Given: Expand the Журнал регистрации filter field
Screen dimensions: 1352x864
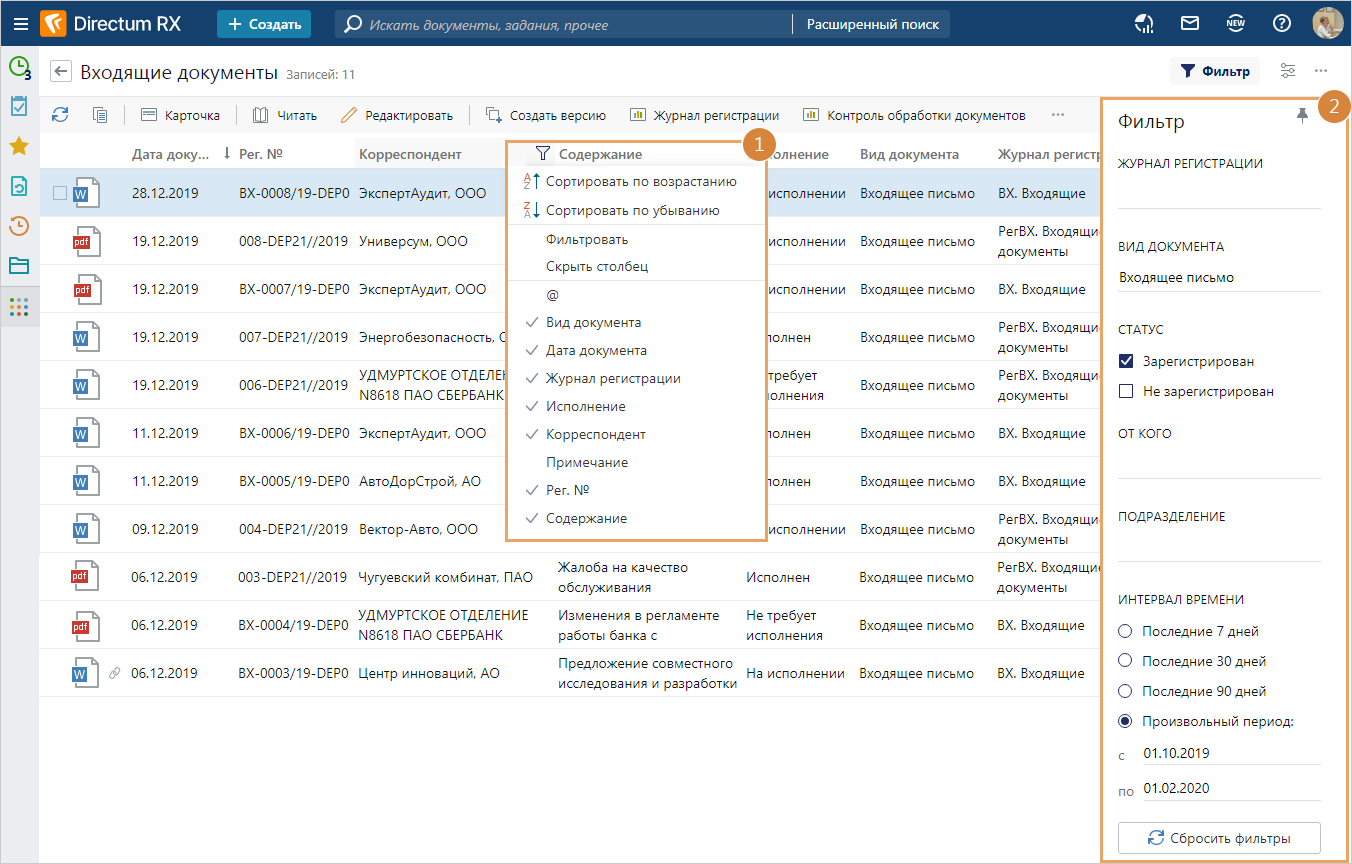Looking at the screenshot, I should point(1218,195).
